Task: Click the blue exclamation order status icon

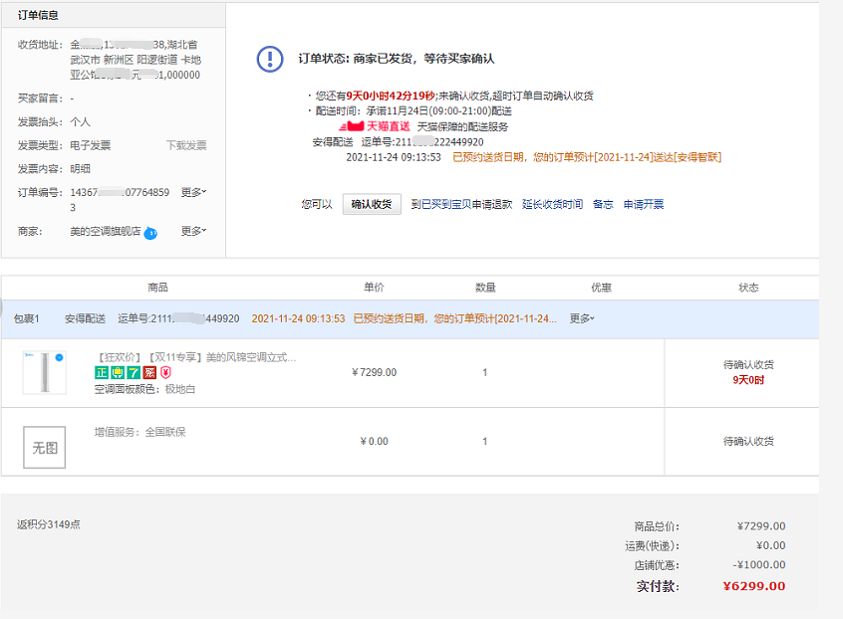Action: pos(270,59)
